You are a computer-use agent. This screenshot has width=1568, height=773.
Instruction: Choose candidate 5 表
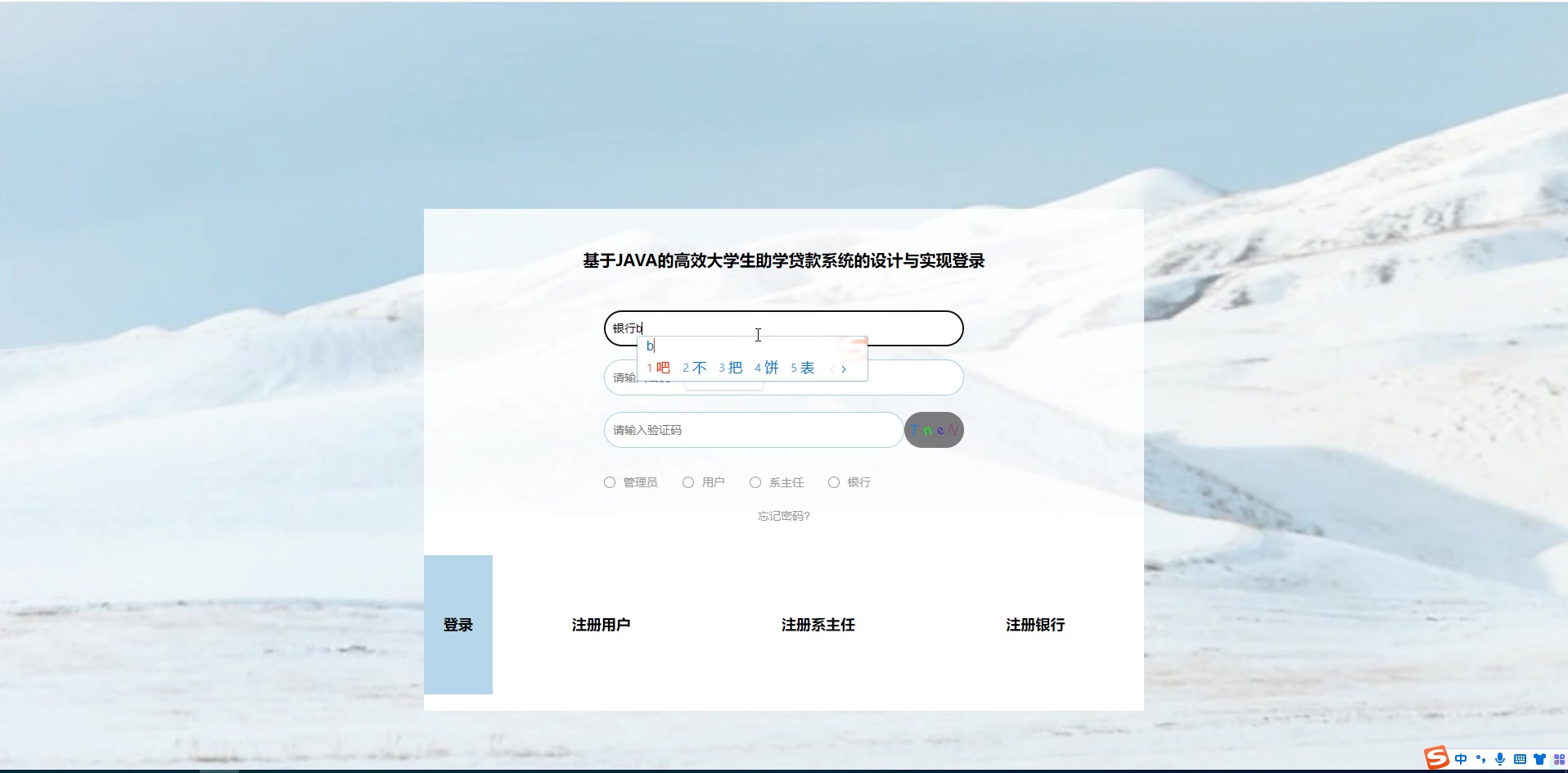pyautogui.click(x=802, y=368)
